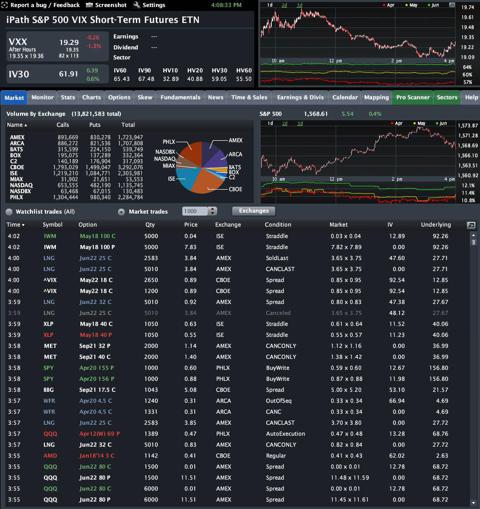Click the expand icon on the VXX chart corner

click(452, 5)
